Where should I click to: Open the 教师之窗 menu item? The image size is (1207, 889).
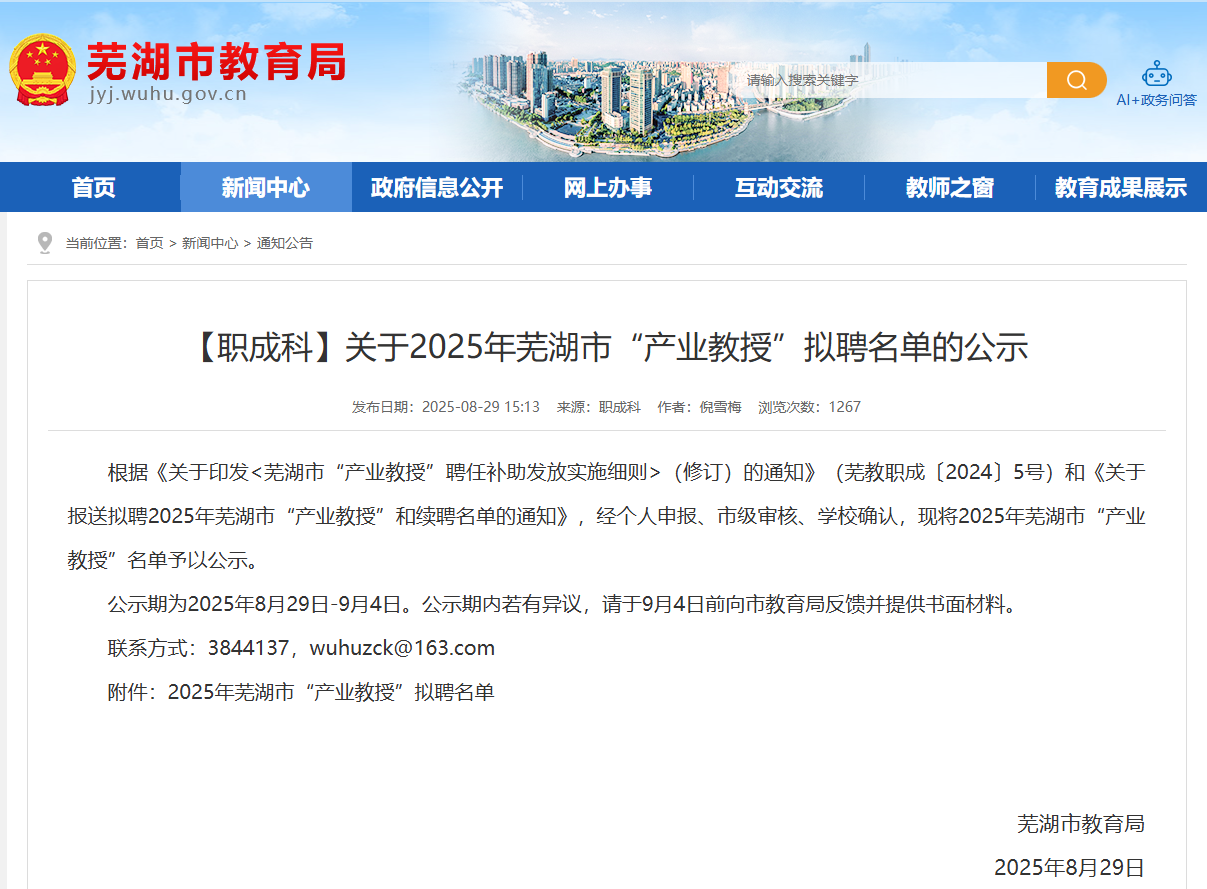(949, 188)
